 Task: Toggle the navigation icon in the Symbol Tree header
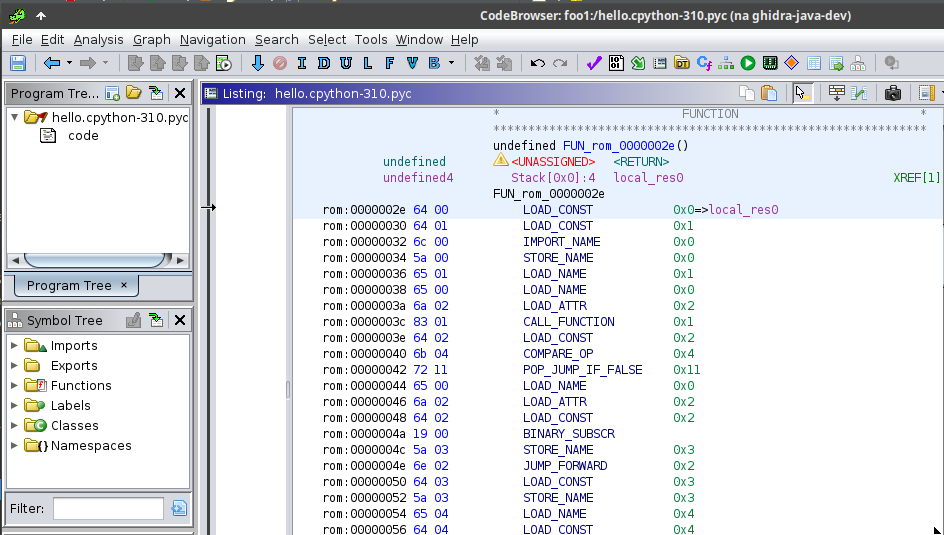click(x=156, y=320)
